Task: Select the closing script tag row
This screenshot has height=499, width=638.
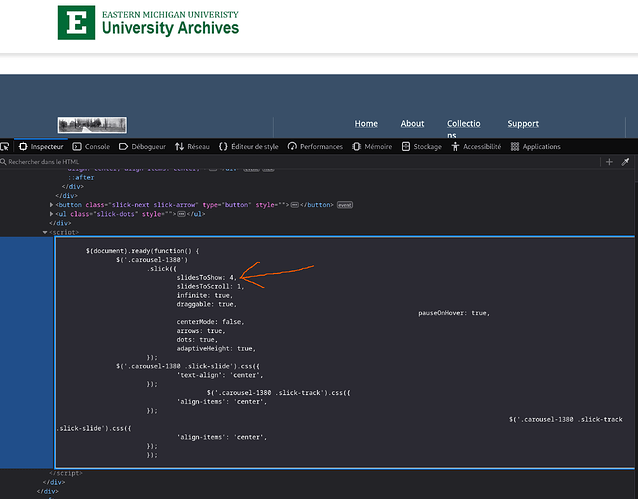Action: click(x=66, y=473)
